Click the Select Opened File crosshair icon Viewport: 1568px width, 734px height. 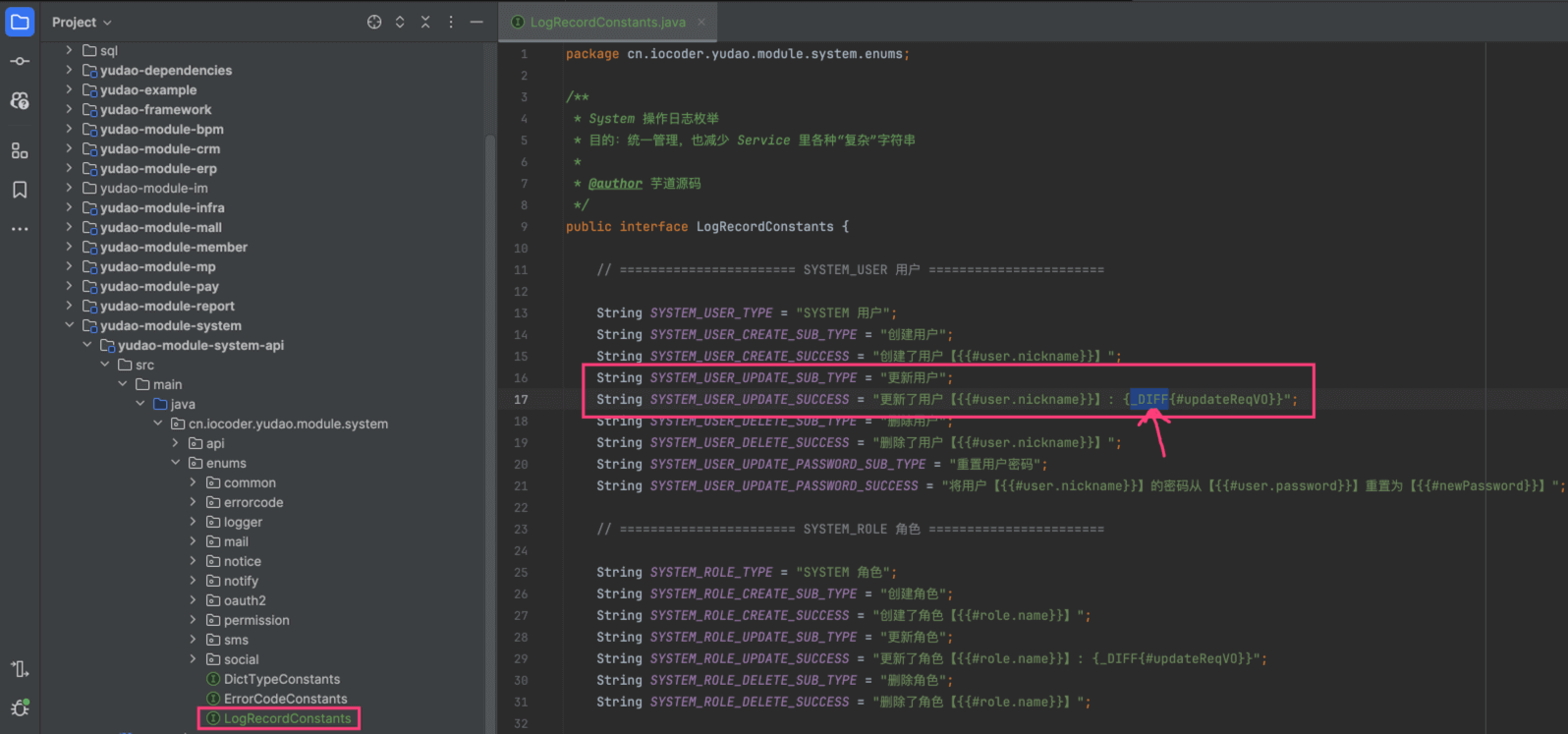pyautogui.click(x=374, y=22)
